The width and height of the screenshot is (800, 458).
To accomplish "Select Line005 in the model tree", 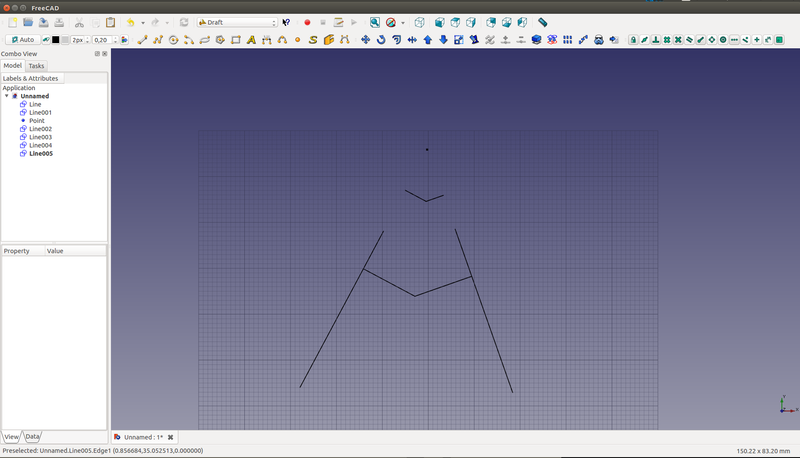I will pos(40,153).
